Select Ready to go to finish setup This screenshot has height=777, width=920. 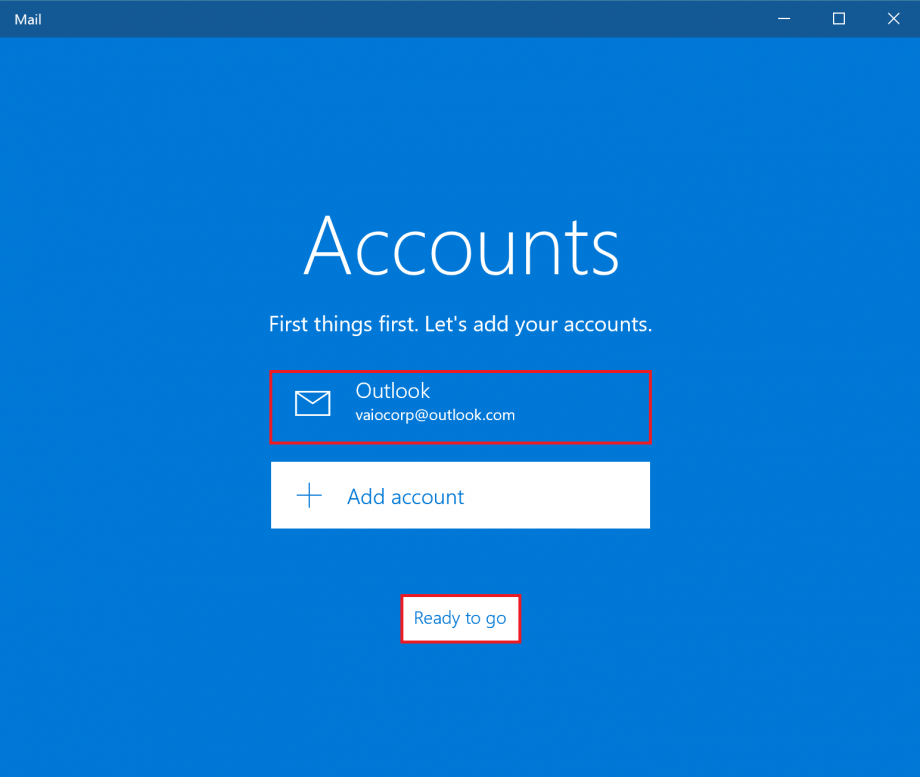pos(460,618)
